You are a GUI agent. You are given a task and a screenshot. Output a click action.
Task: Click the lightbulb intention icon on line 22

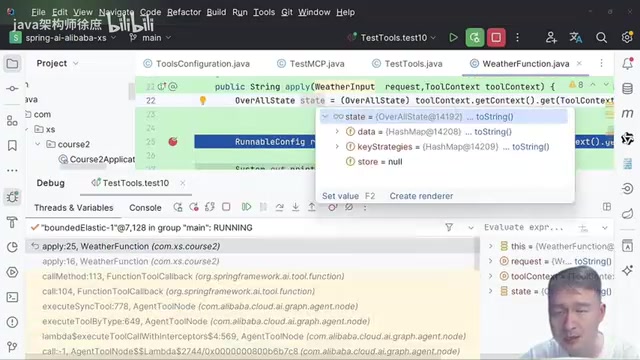(202, 100)
